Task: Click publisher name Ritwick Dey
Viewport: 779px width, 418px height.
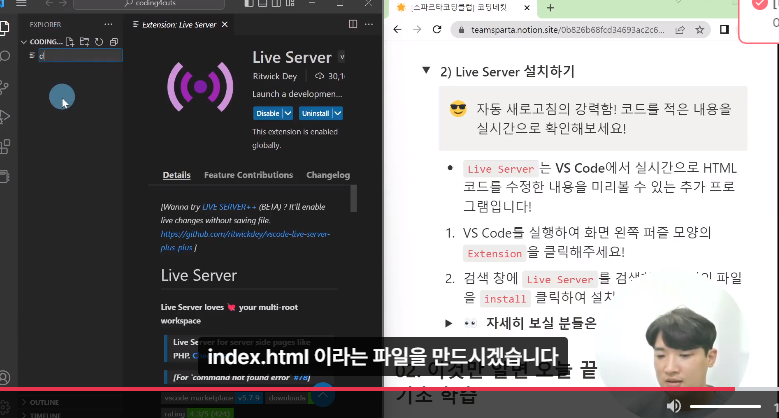Action: click(275, 76)
